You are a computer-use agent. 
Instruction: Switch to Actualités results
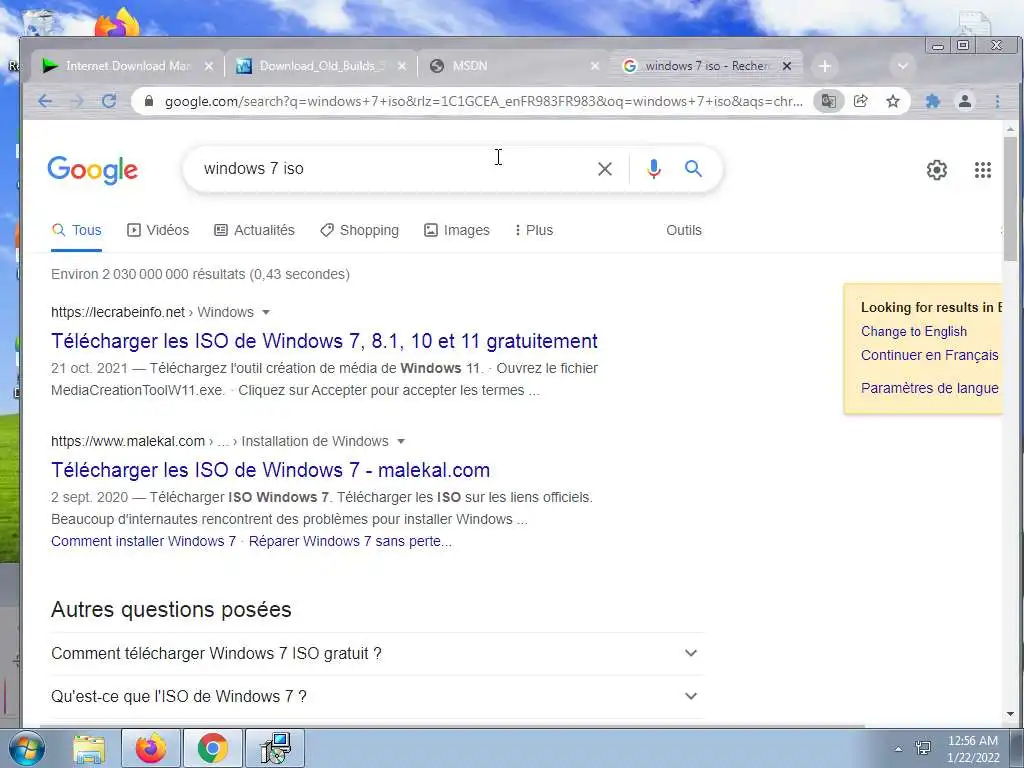coord(255,231)
